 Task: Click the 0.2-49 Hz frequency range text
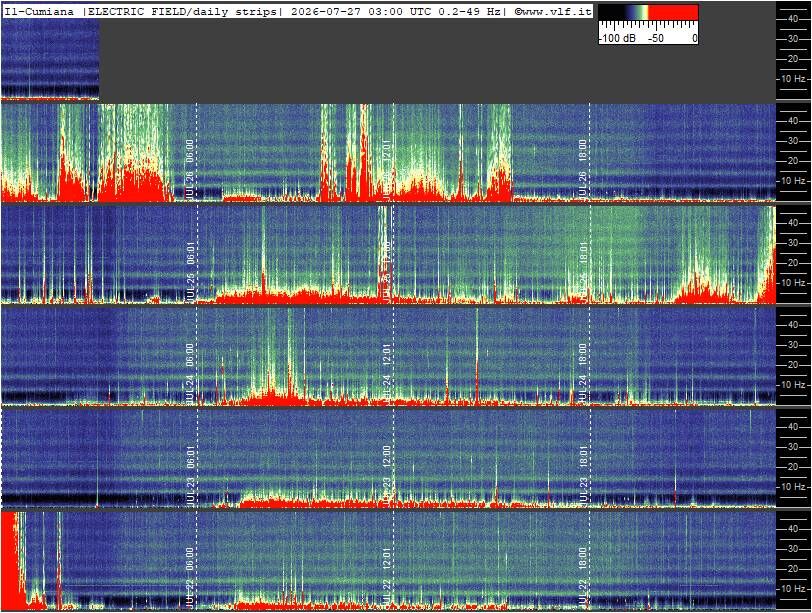[x=470, y=11]
